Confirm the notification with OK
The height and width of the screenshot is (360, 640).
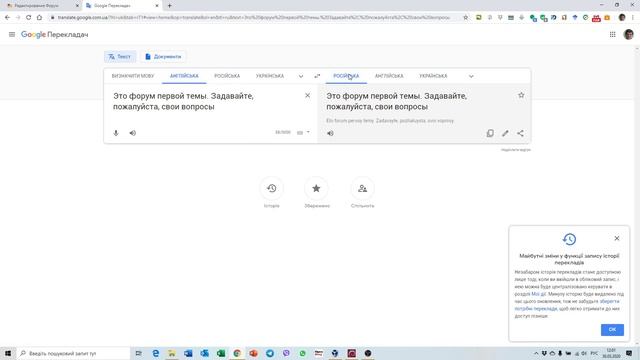pos(612,329)
